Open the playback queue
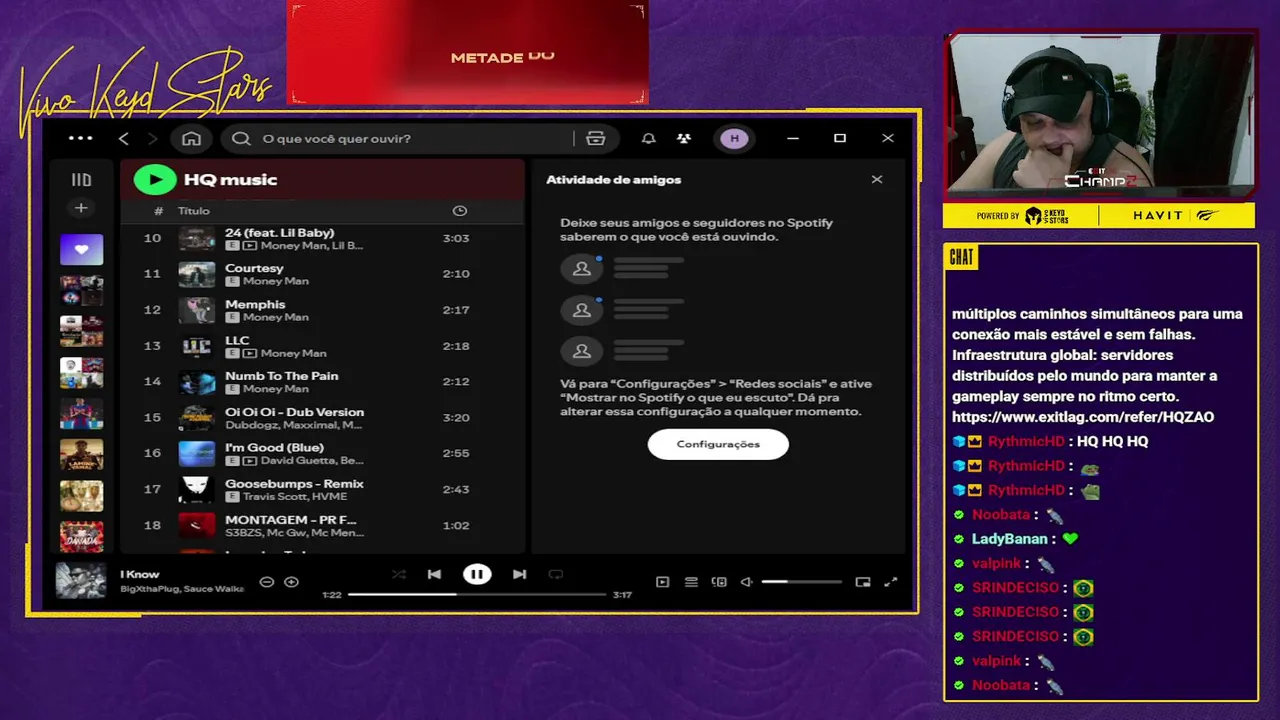1280x720 pixels. click(x=691, y=582)
